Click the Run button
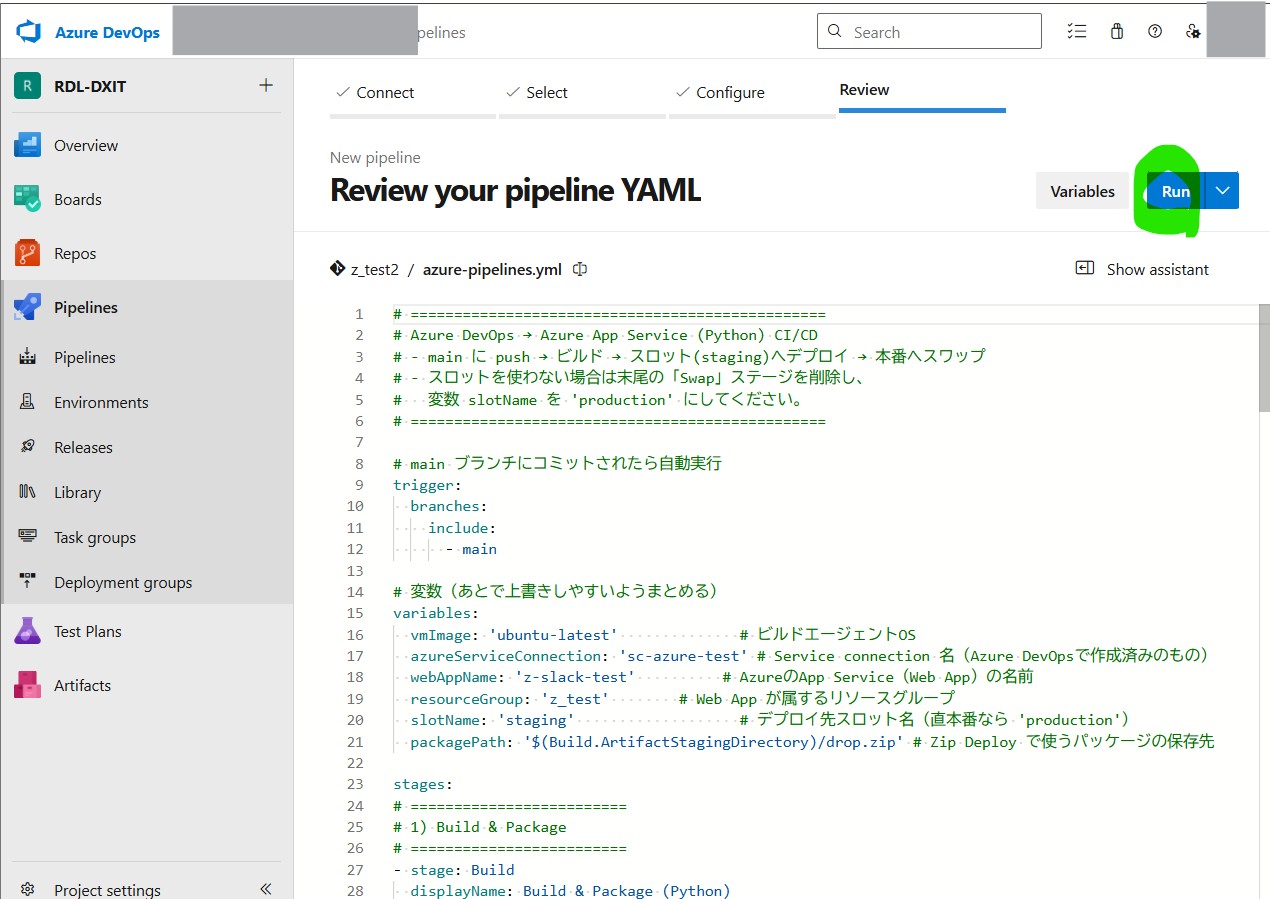The image size is (1270, 899). tap(1175, 191)
